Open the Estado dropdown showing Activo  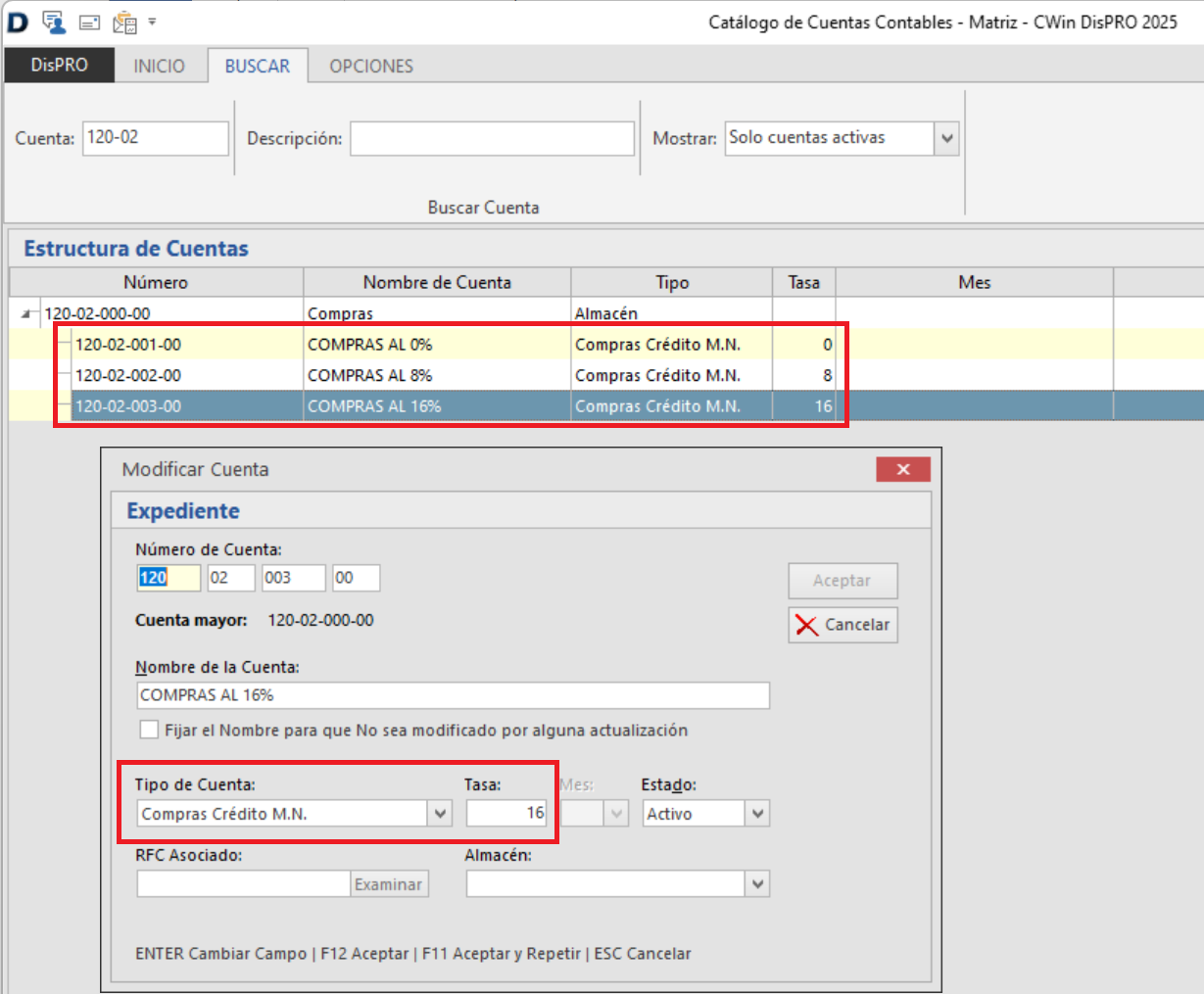click(x=756, y=814)
